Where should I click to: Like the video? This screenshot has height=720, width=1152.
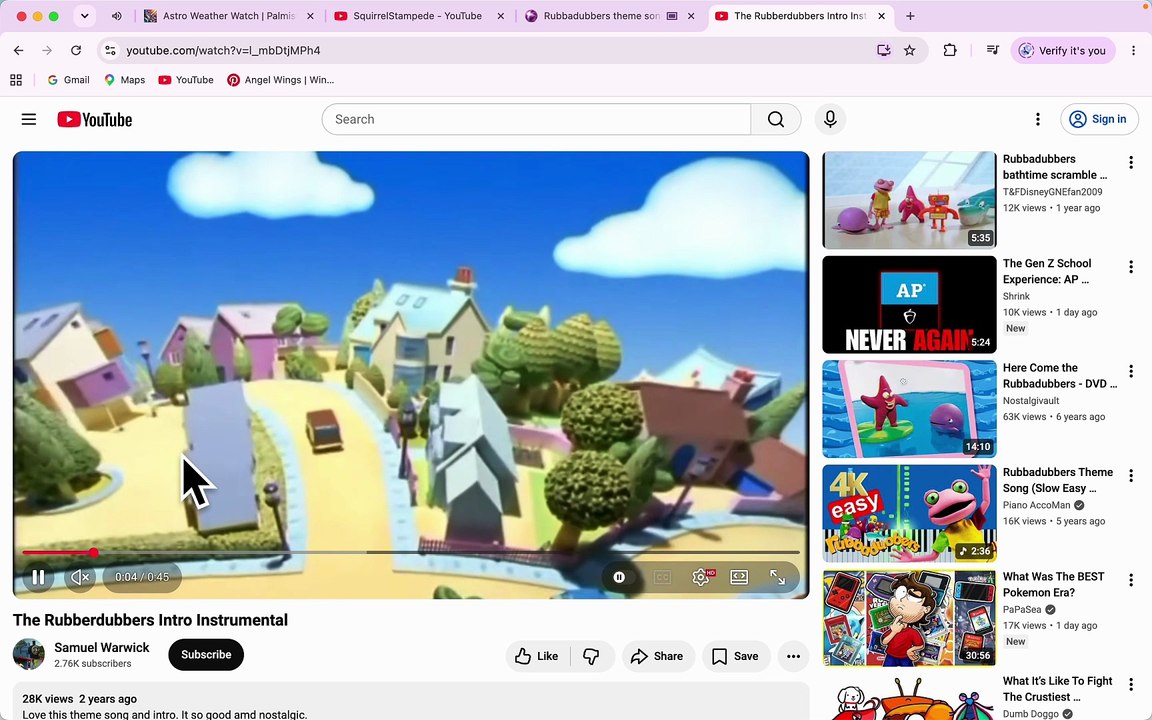tap(537, 656)
